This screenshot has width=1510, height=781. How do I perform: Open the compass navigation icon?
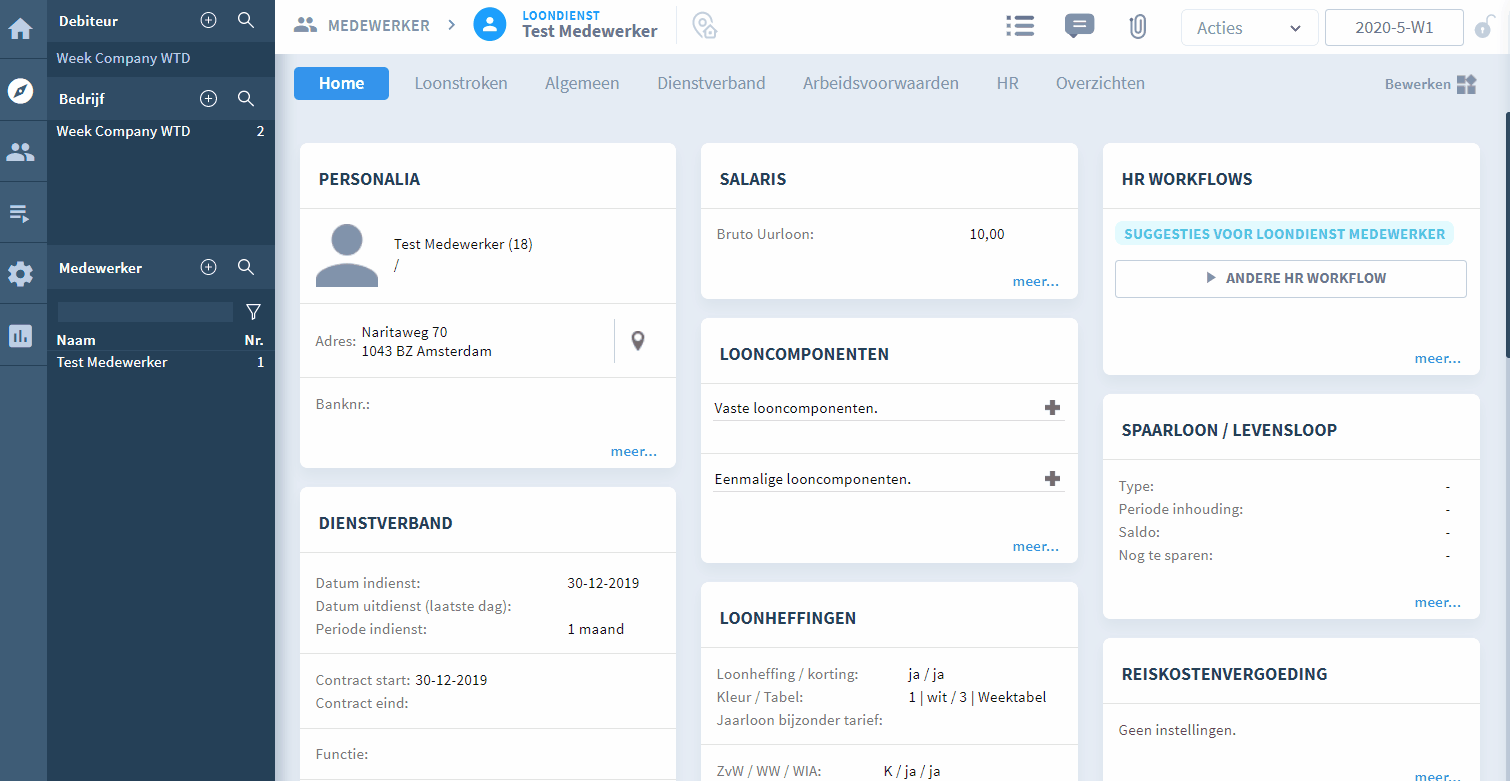click(x=21, y=91)
